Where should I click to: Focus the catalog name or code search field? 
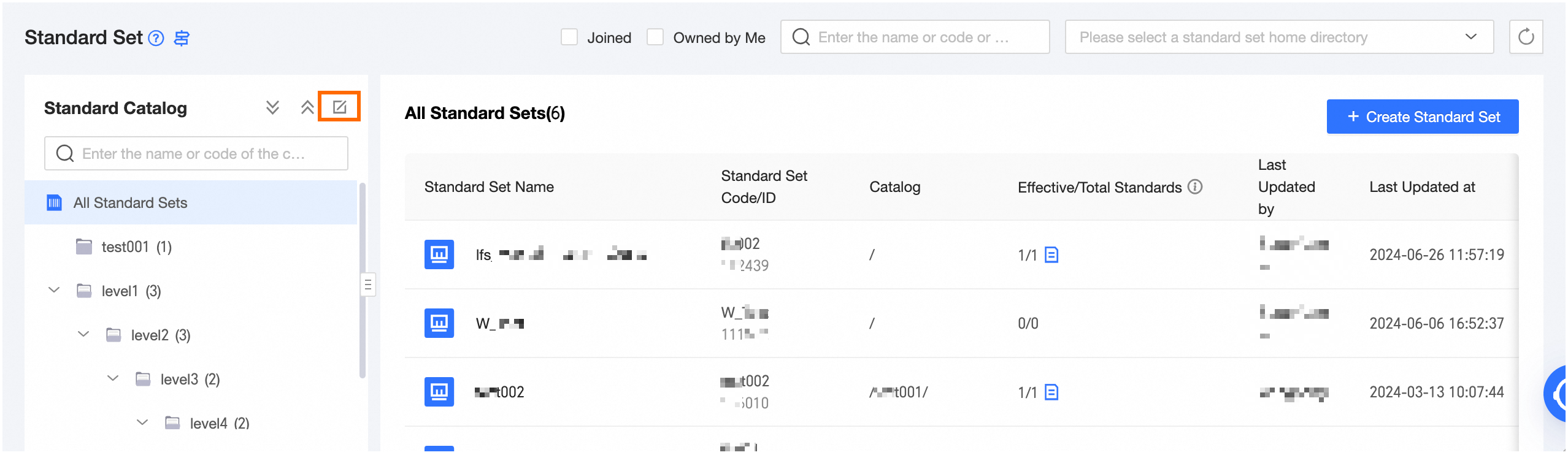[x=196, y=153]
